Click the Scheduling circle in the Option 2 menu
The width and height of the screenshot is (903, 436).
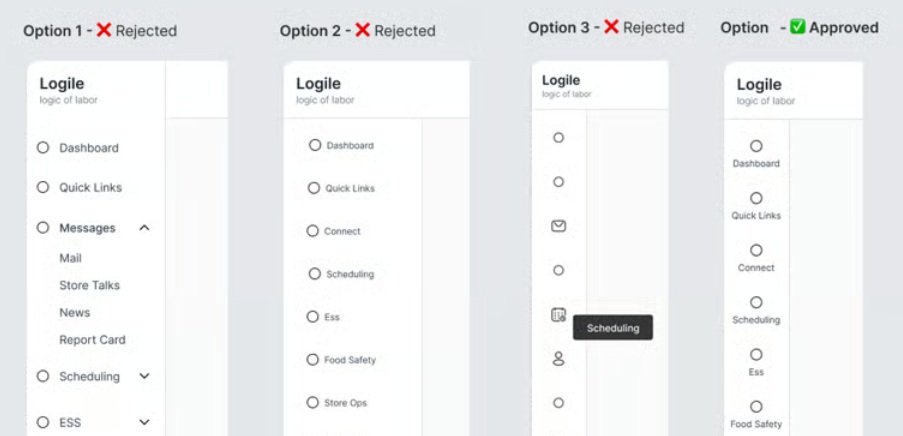click(x=315, y=274)
